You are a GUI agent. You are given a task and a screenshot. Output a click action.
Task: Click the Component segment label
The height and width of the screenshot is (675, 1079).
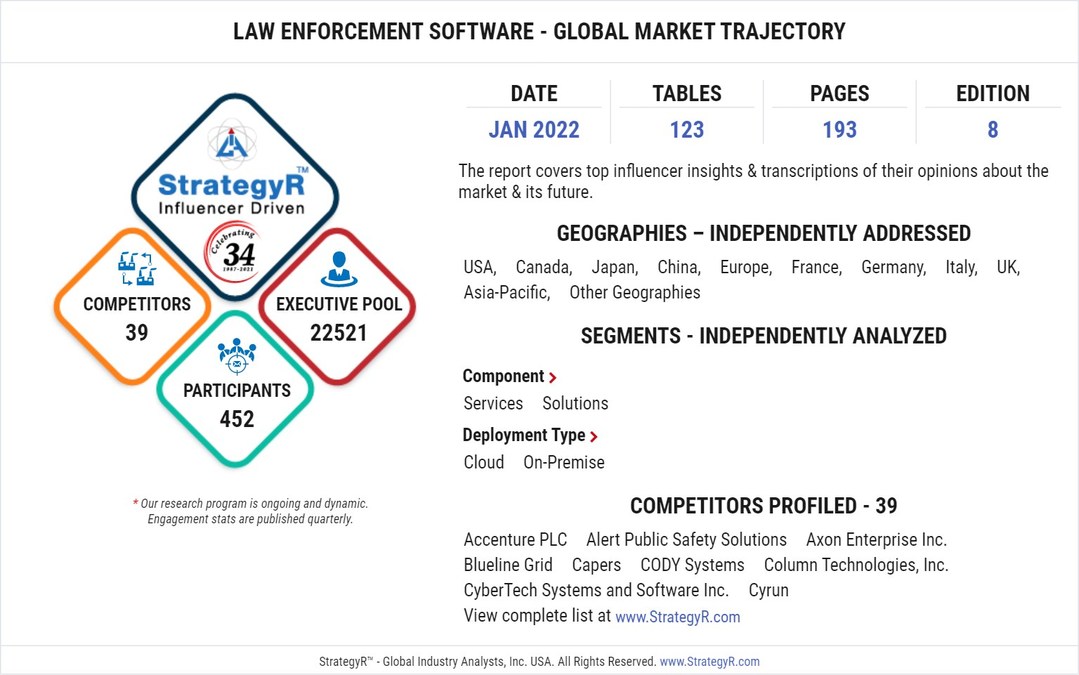503,376
